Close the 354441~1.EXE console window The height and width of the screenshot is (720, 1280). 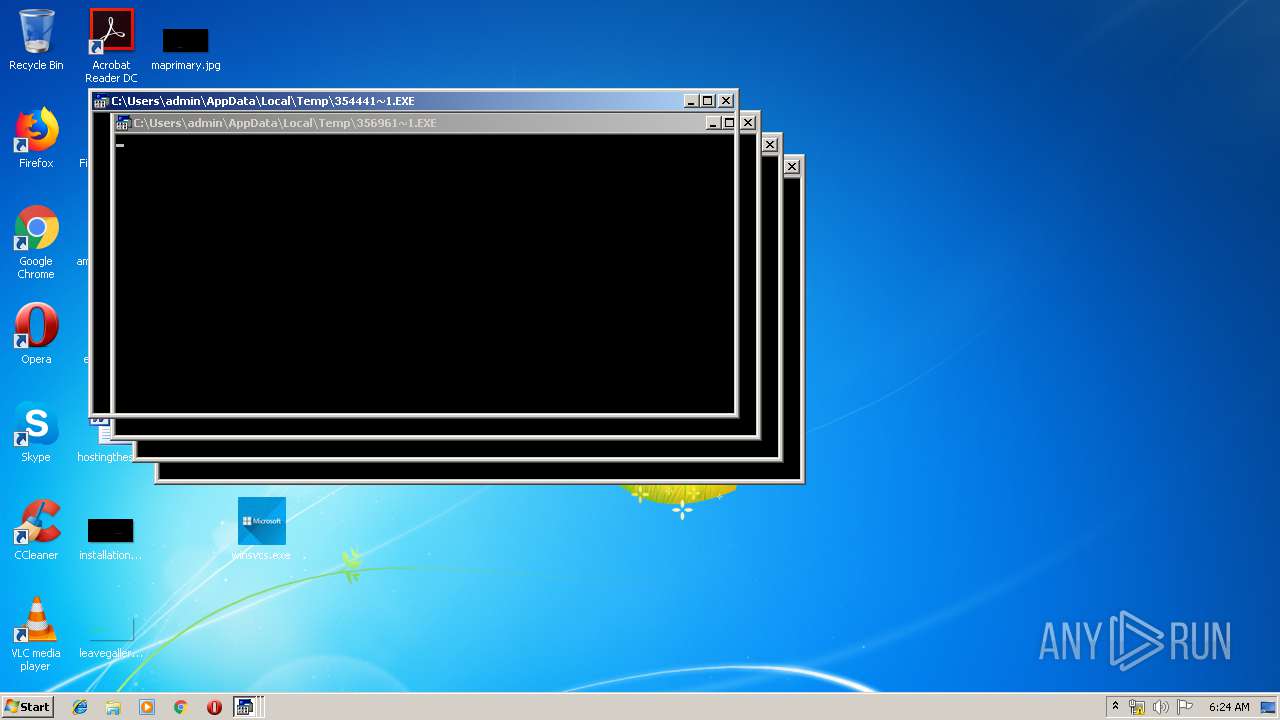pyautogui.click(x=726, y=101)
